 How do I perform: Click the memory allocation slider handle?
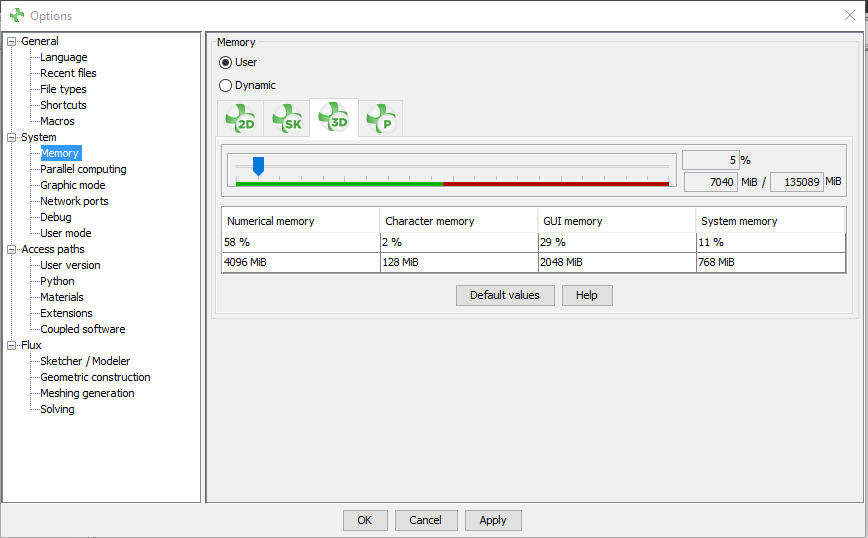[x=258, y=165]
